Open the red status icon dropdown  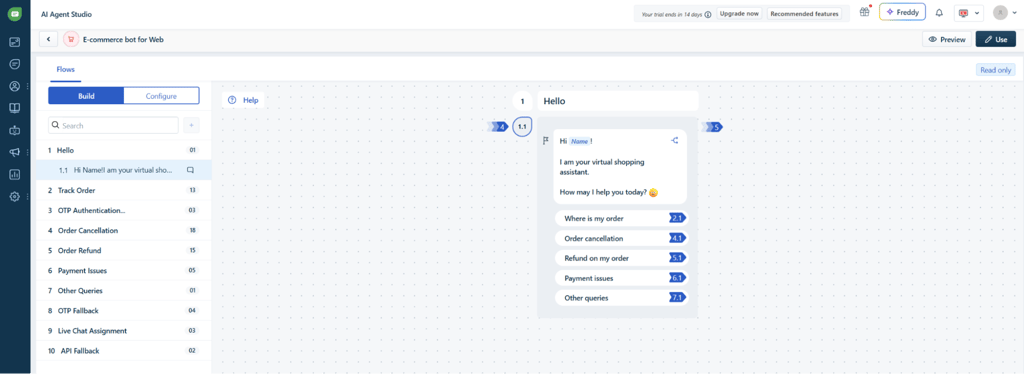[968, 13]
